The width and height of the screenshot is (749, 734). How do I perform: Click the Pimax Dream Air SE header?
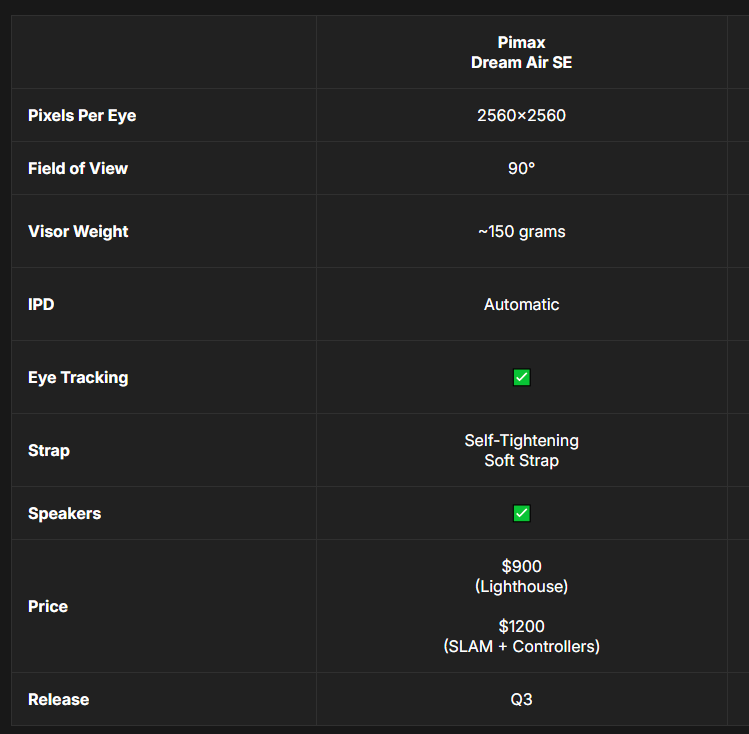pos(521,52)
